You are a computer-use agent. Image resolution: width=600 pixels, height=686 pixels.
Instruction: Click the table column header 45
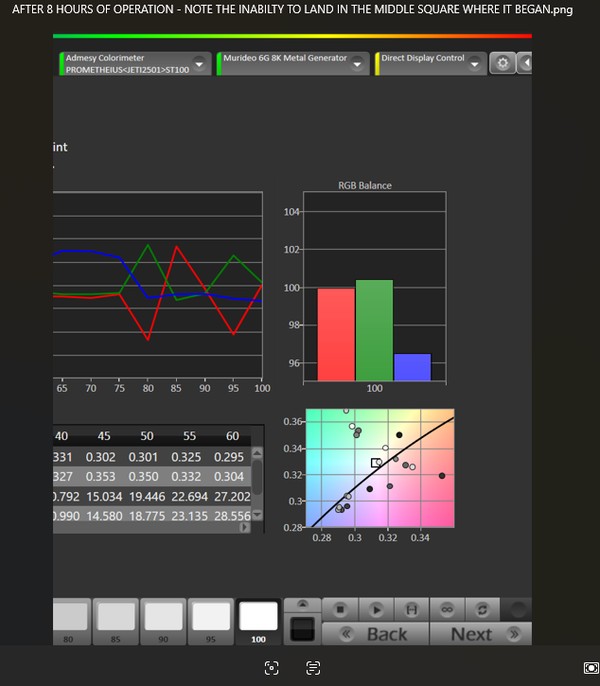[104, 436]
